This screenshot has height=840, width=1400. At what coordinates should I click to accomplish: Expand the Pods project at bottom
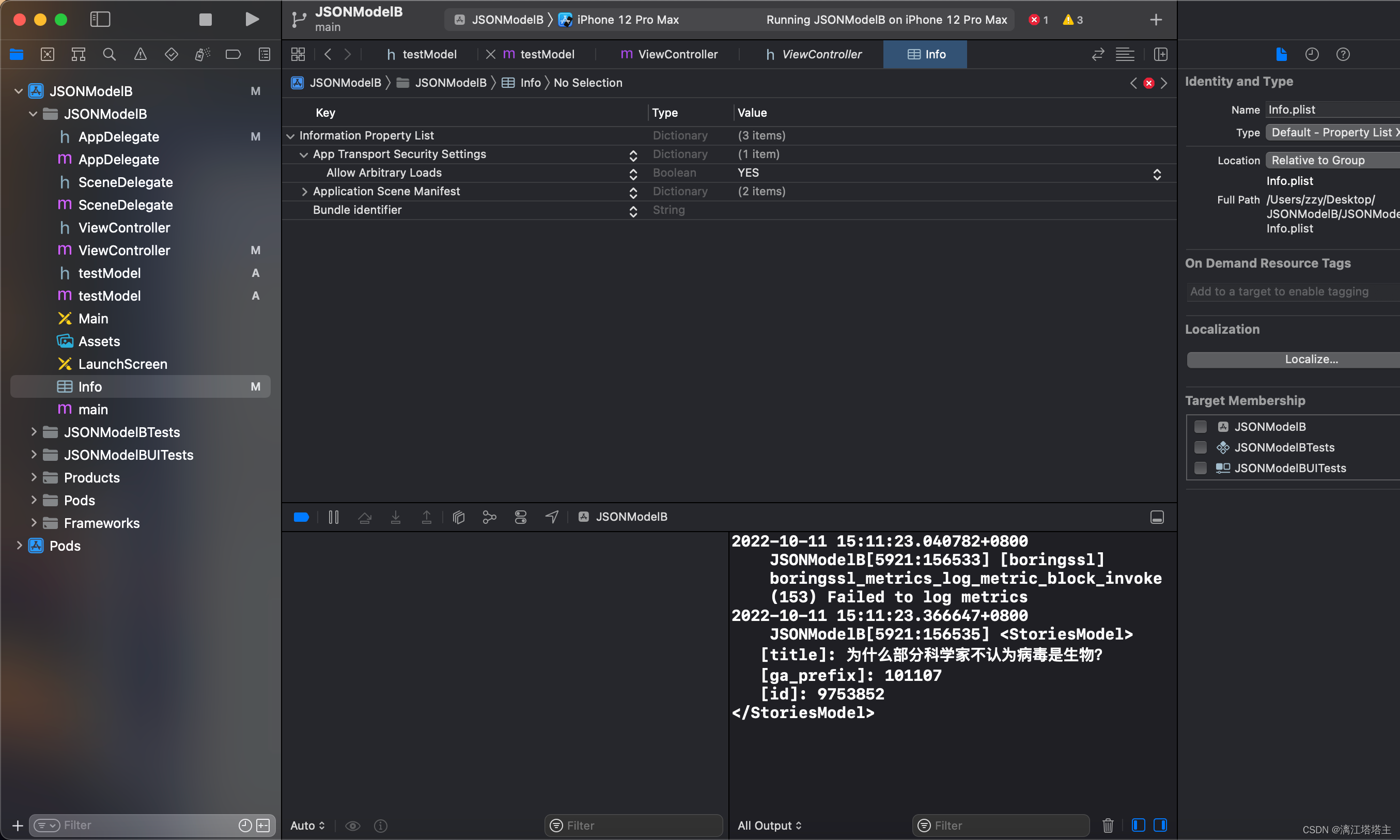click(x=19, y=545)
